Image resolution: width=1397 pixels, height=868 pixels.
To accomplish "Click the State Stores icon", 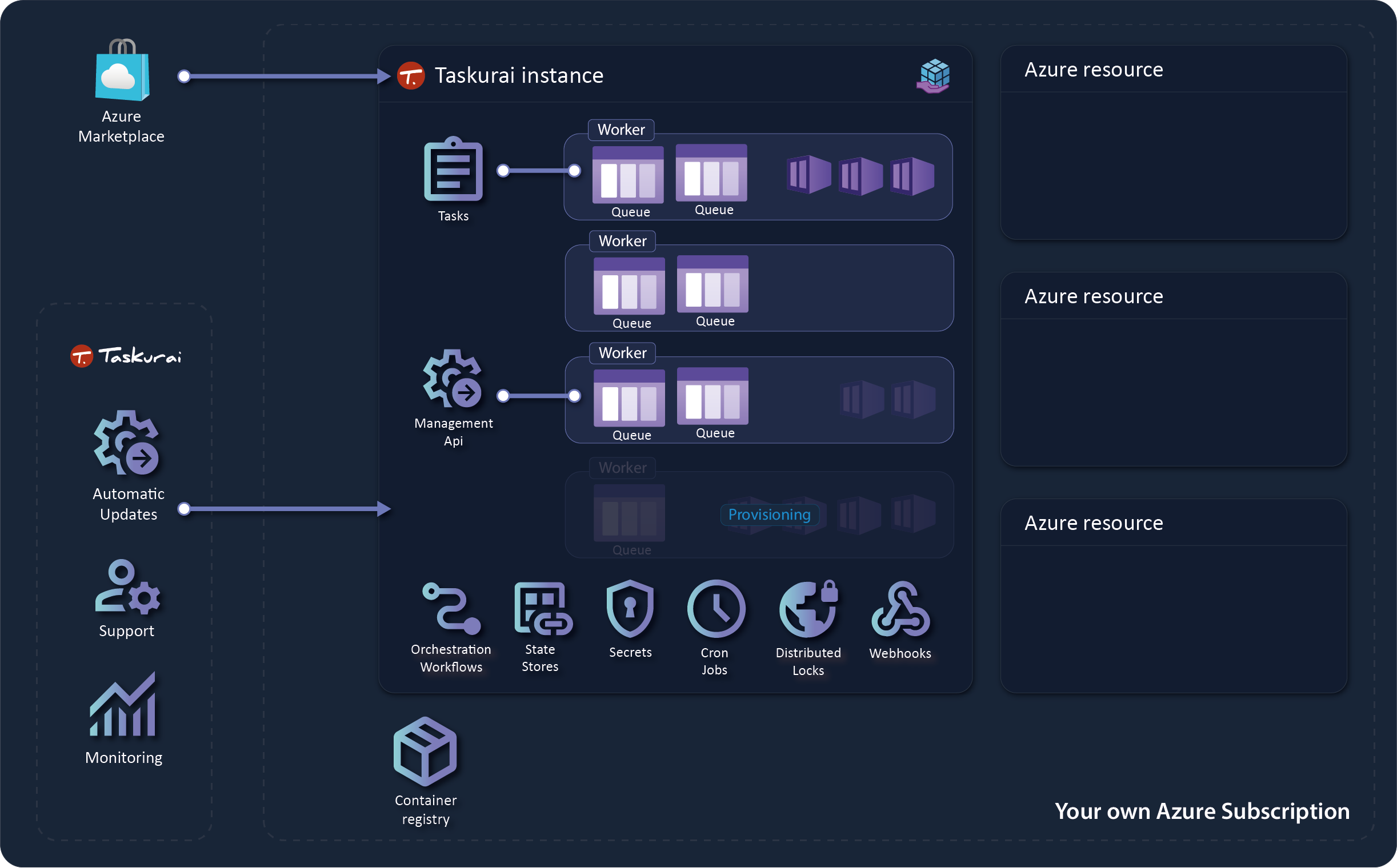I will [x=542, y=609].
